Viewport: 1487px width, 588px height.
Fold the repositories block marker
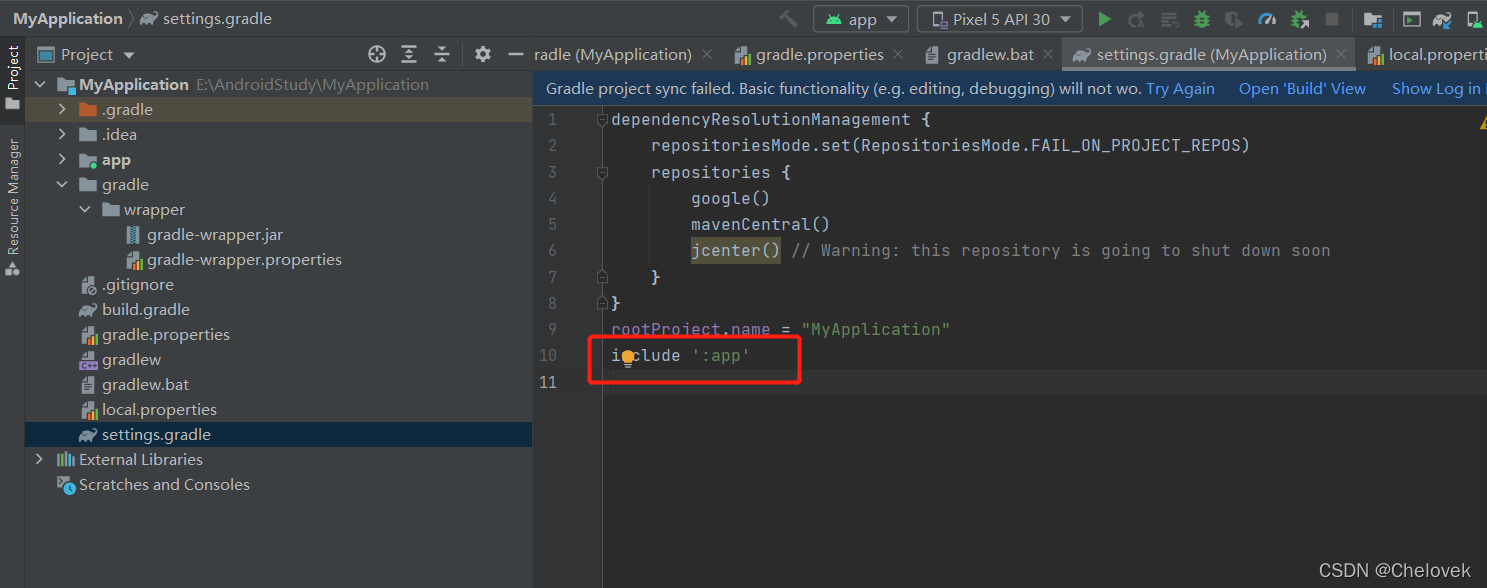coord(602,172)
